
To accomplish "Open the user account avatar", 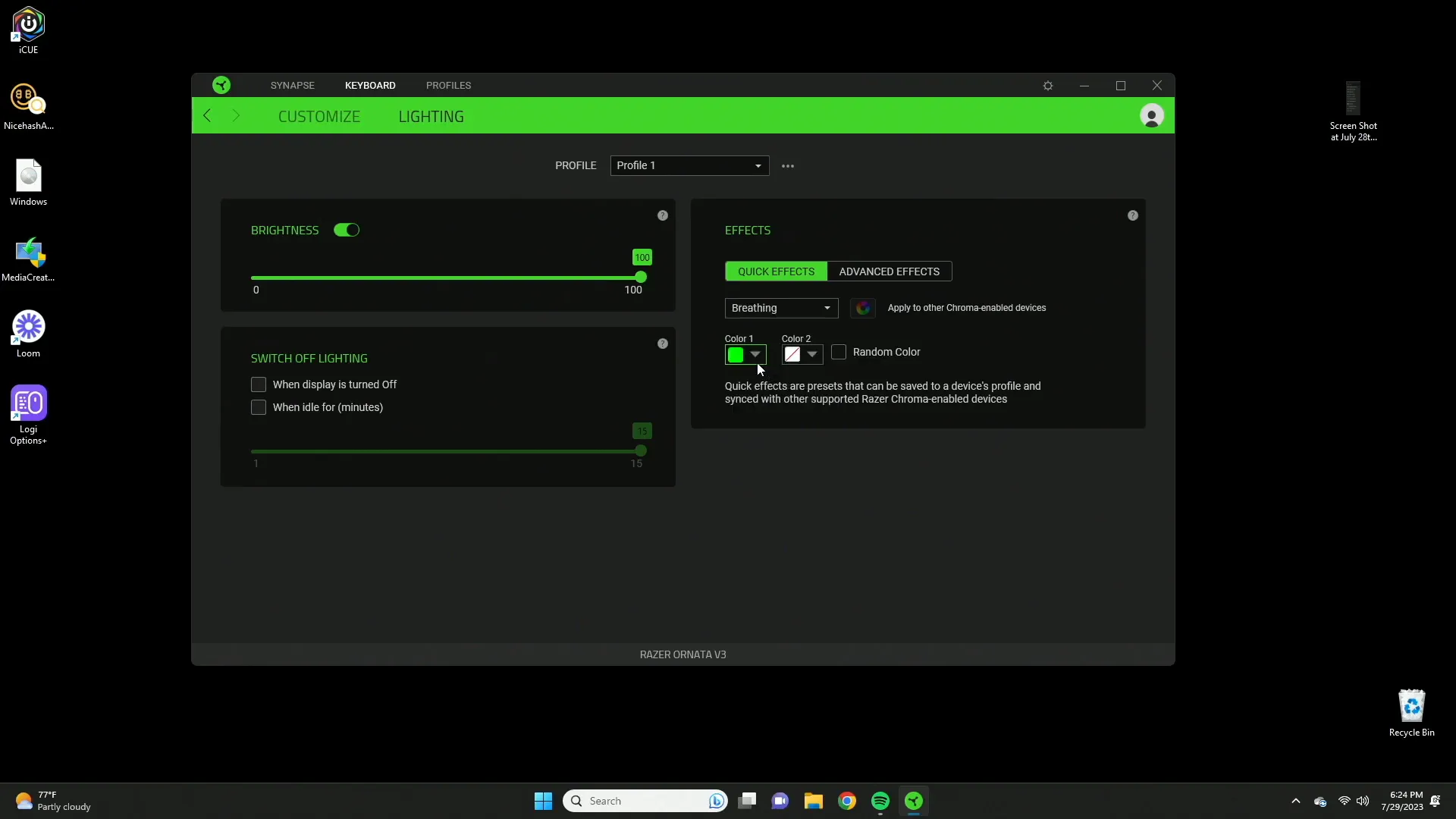I will click(x=1151, y=115).
